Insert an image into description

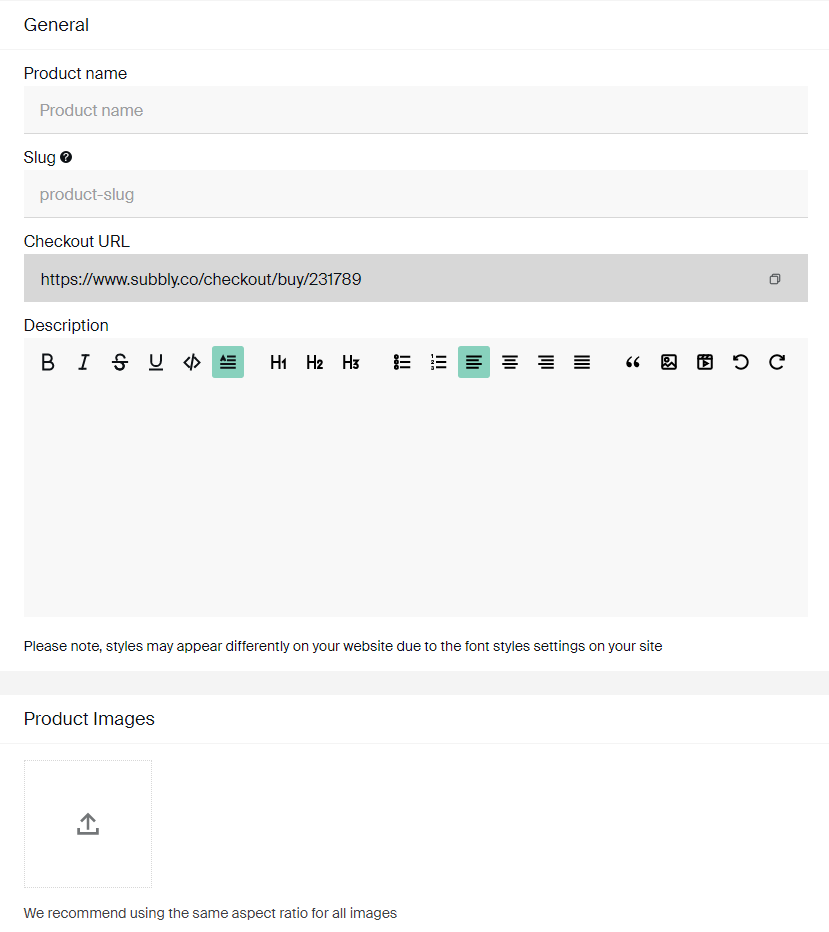point(669,362)
